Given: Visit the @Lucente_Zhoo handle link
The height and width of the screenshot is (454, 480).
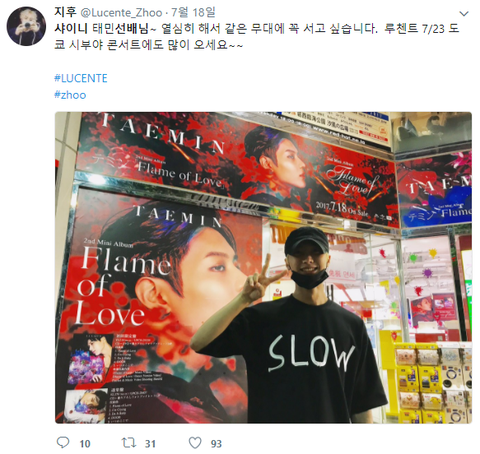Looking at the screenshot, I should click(x=122, y=13).
